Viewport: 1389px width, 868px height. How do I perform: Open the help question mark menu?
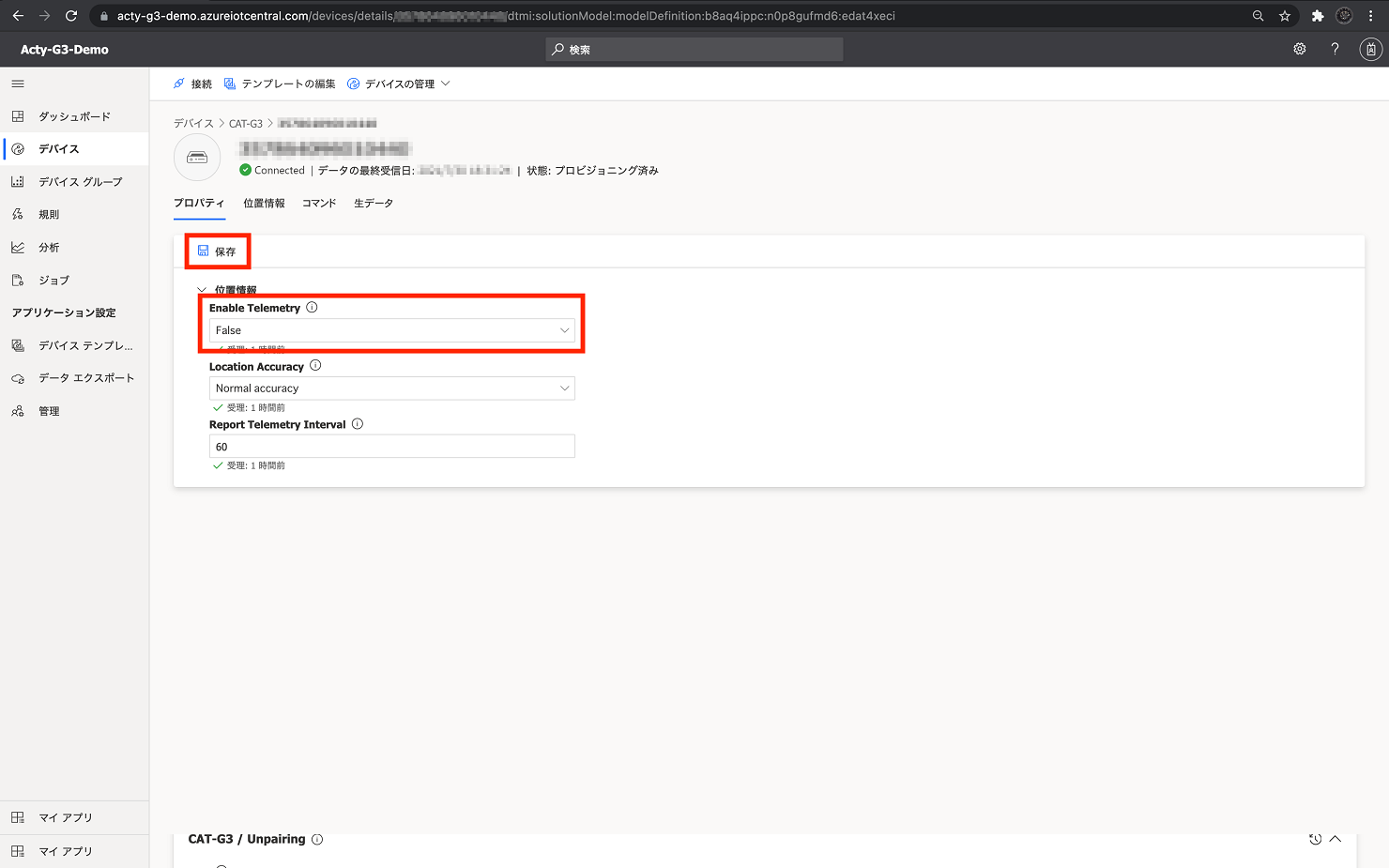1335,49
